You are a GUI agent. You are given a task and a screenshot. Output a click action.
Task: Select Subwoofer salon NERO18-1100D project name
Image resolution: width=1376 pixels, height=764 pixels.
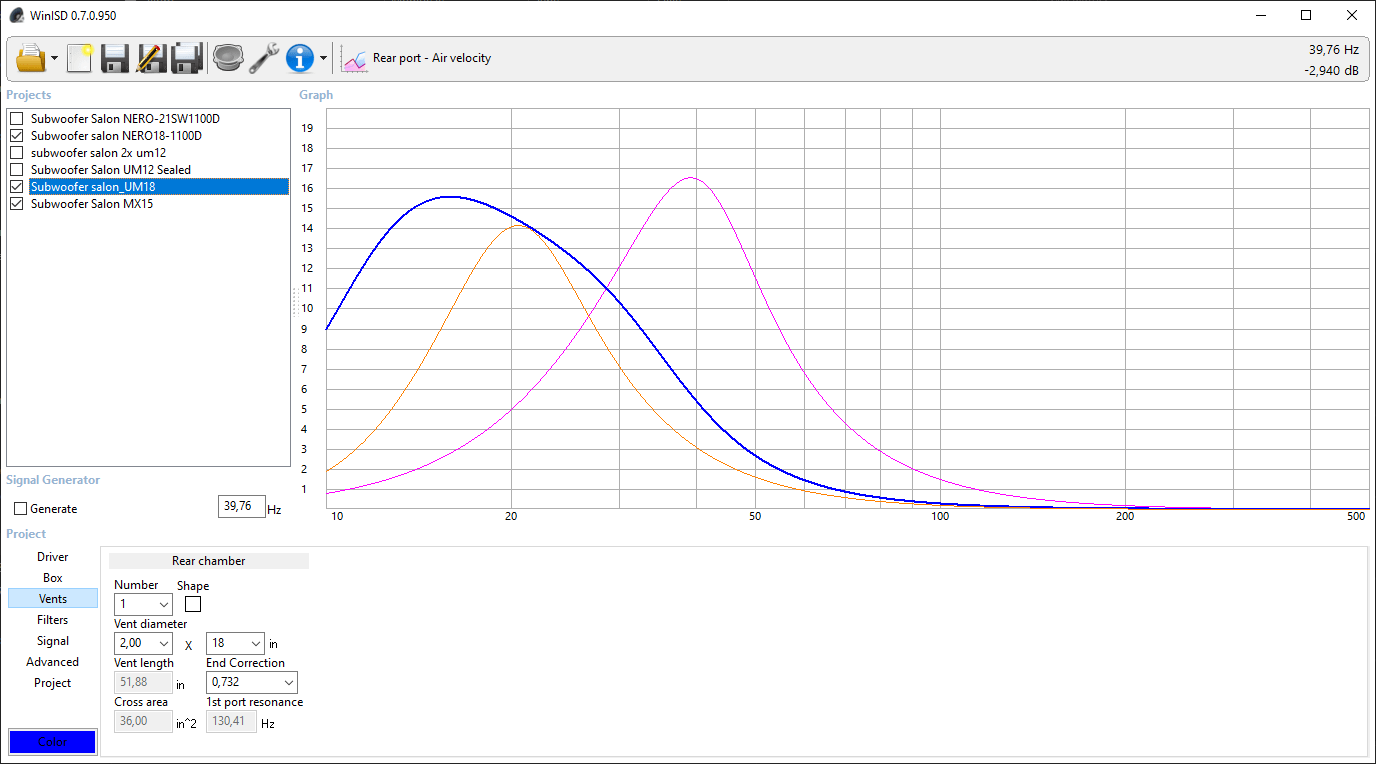(116, 136)
